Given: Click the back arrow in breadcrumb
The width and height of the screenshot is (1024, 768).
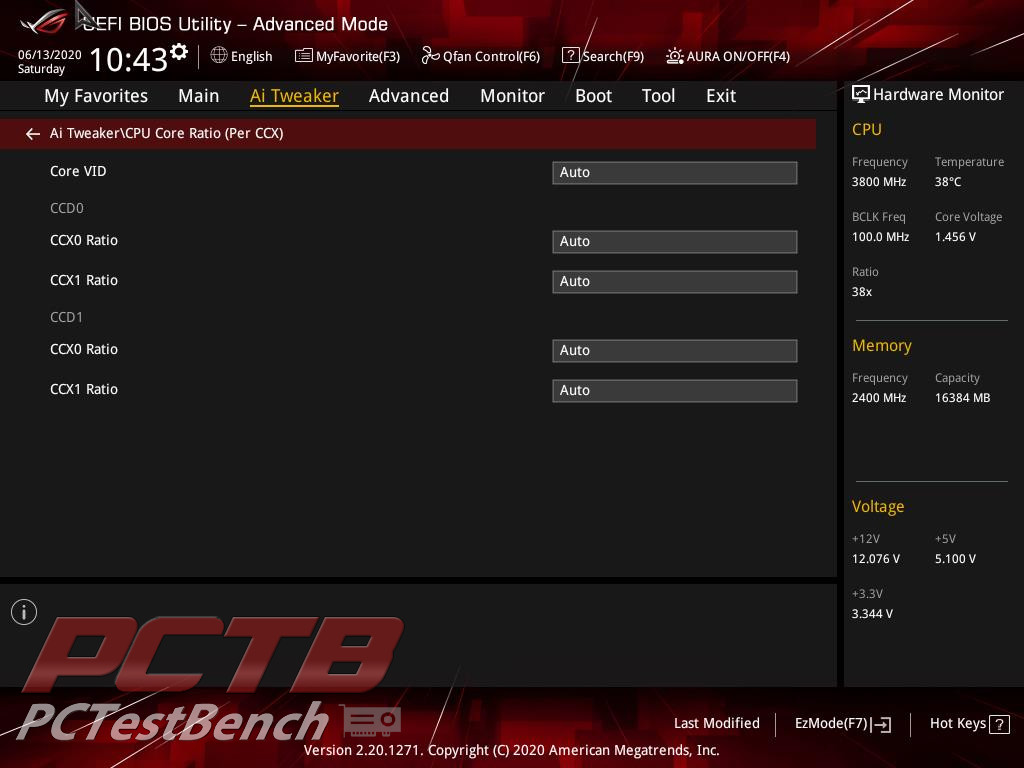Looking at the screenshot, I should (x=33, y=134).
